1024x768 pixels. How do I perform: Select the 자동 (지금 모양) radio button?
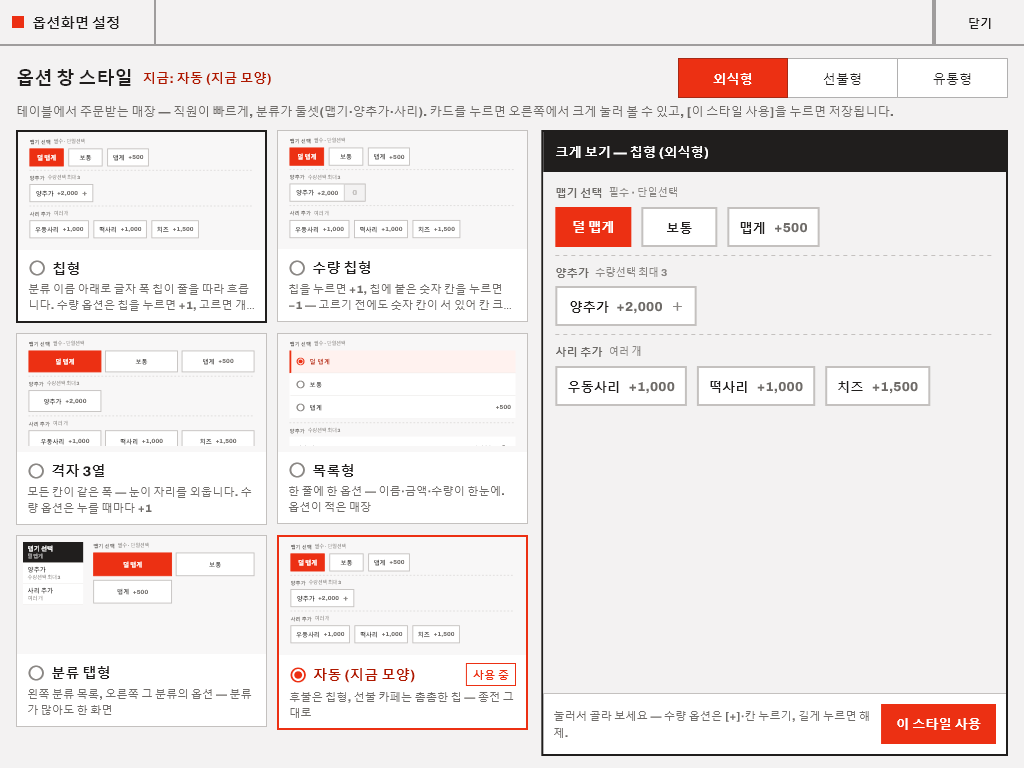tap(298, 675)
